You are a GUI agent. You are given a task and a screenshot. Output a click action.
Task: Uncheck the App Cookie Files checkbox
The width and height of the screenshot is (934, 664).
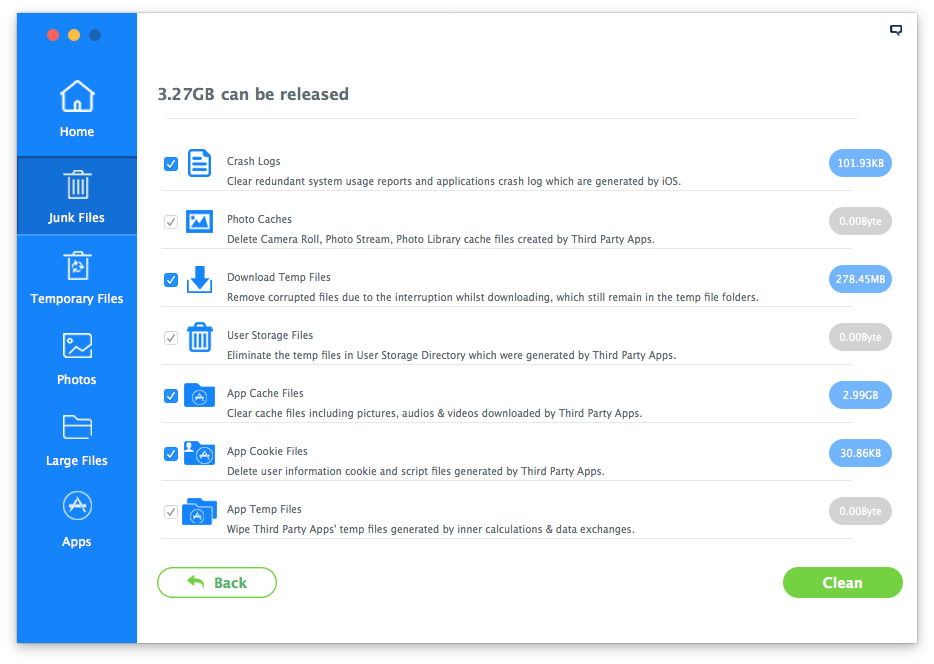[x=171, y=454]
